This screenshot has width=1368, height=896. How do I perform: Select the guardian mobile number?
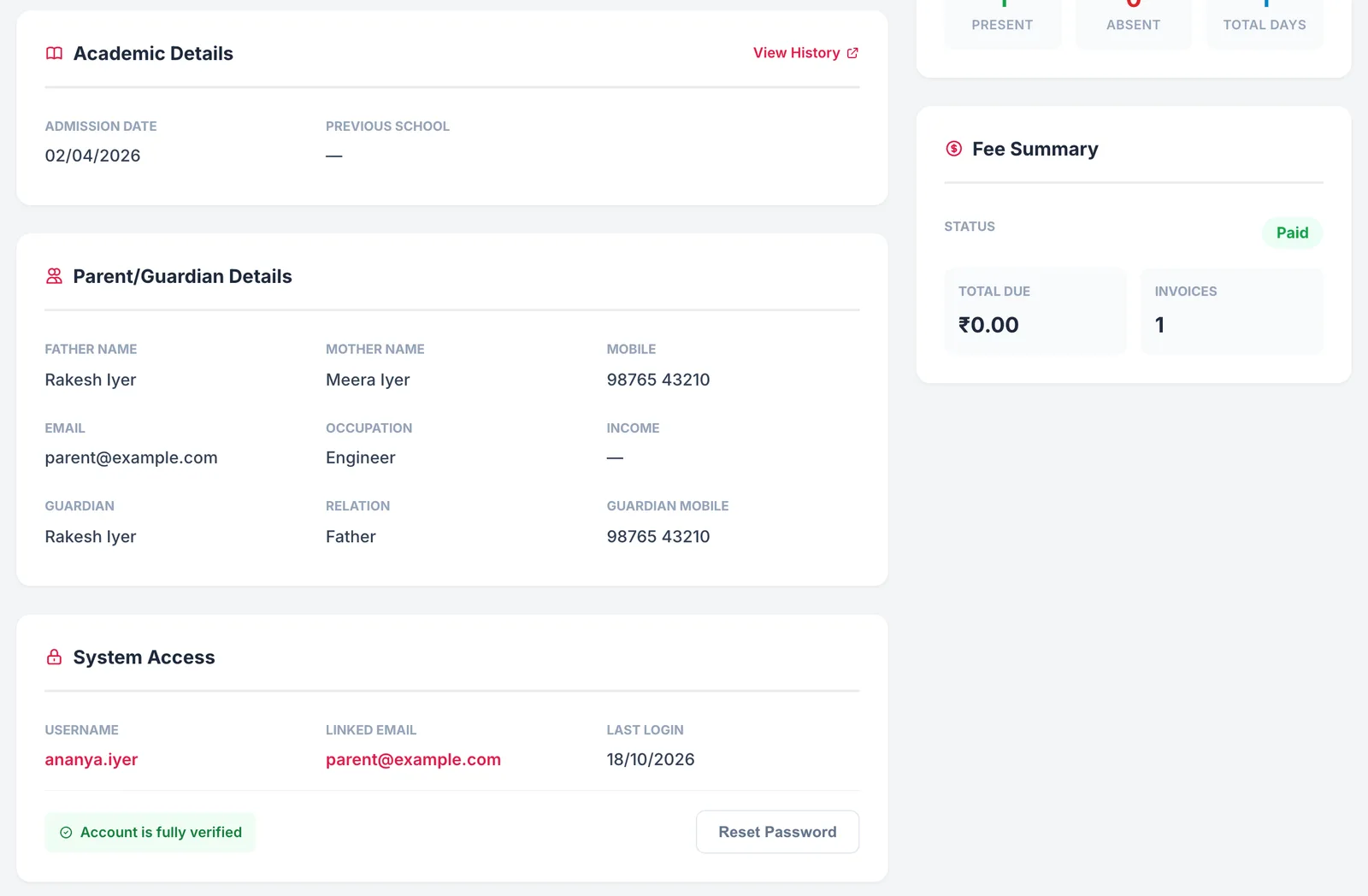tap(658, 536)
